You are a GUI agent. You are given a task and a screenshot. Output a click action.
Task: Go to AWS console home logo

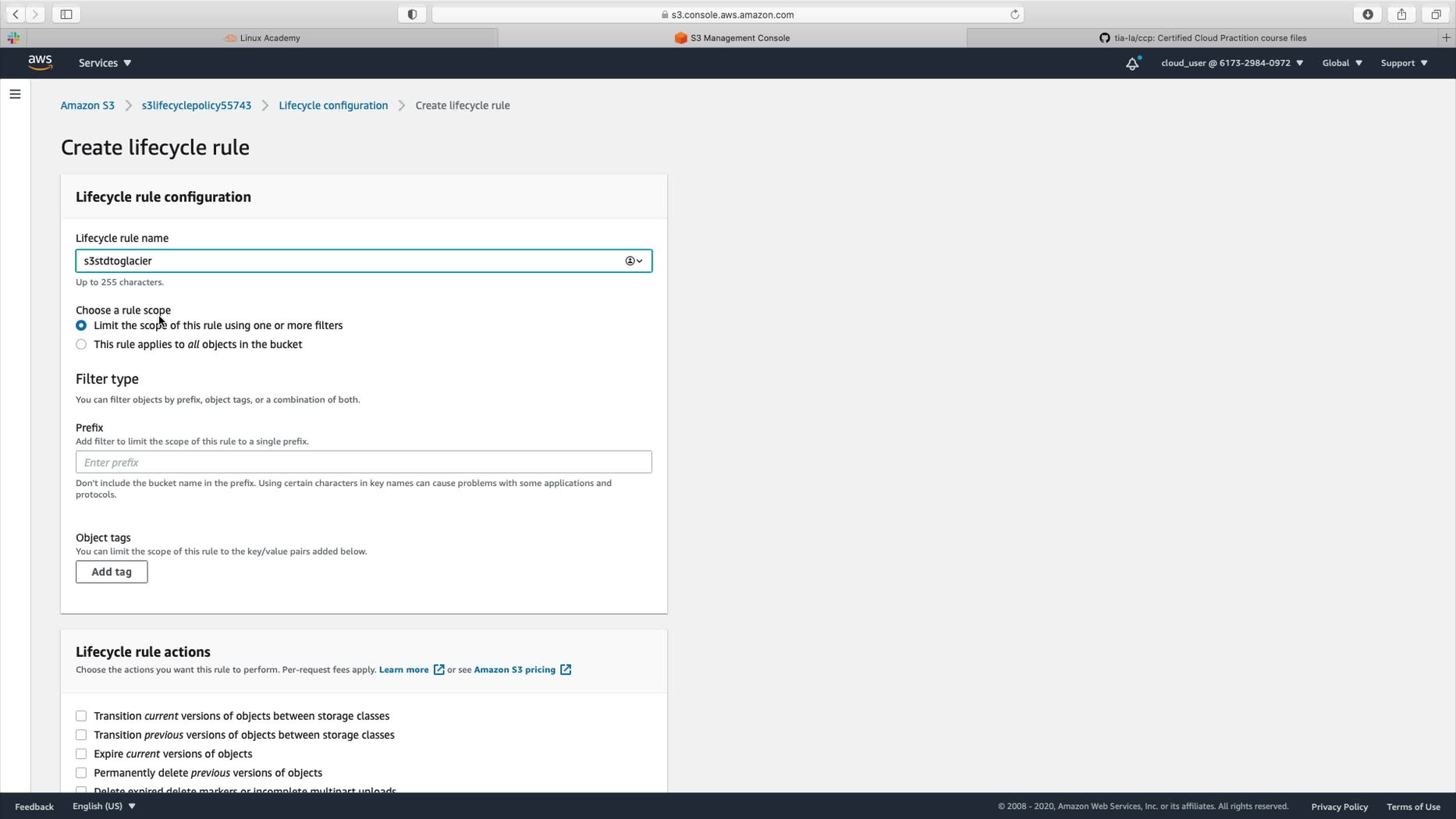(40, 62)
